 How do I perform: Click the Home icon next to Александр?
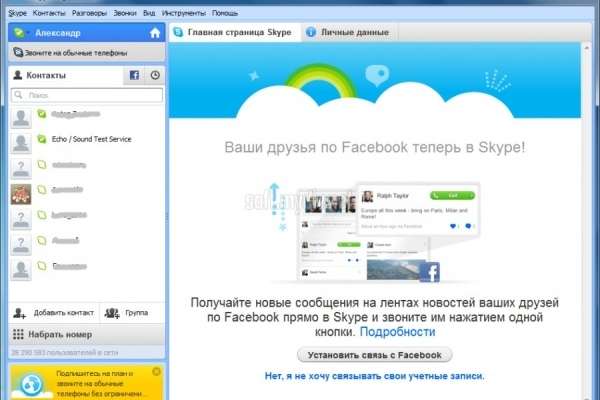point(155,33)
